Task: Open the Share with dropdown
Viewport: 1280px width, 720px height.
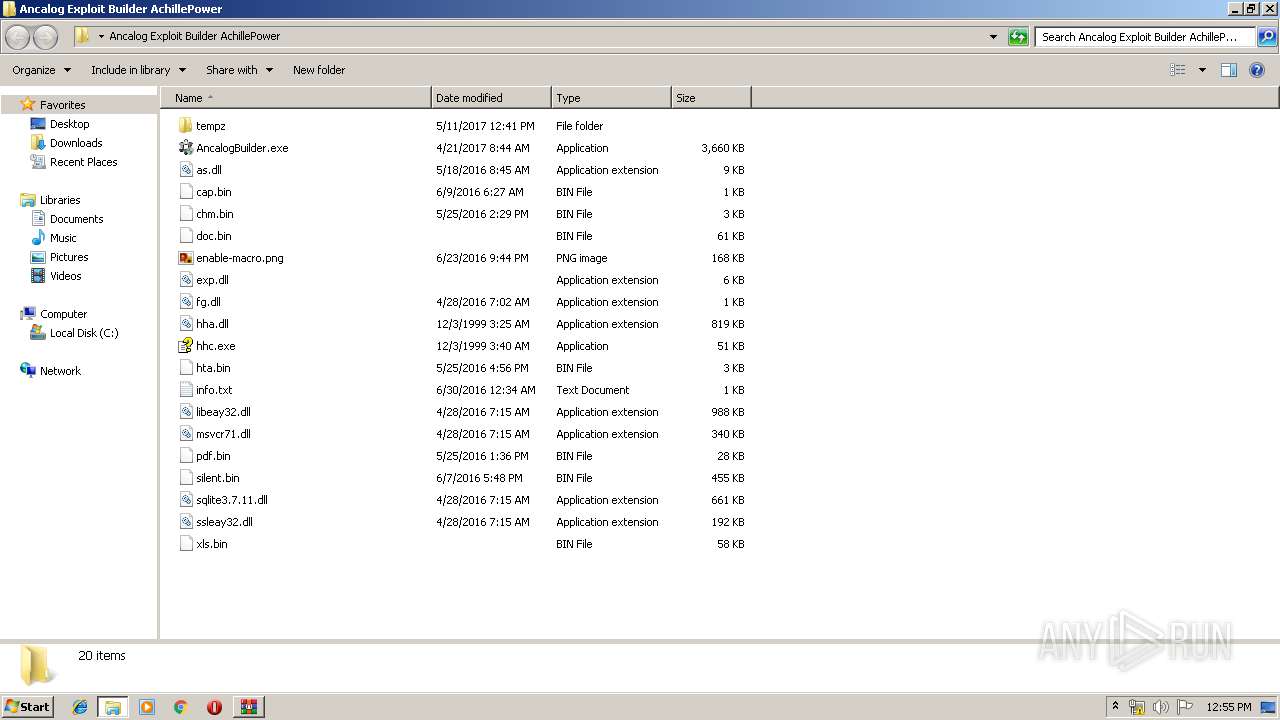Action: pyautogui.click(x=239, y=70)
